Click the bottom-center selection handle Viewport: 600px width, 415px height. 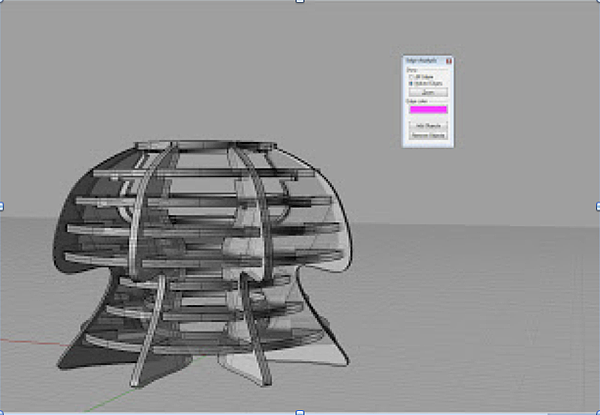point(299,411)
